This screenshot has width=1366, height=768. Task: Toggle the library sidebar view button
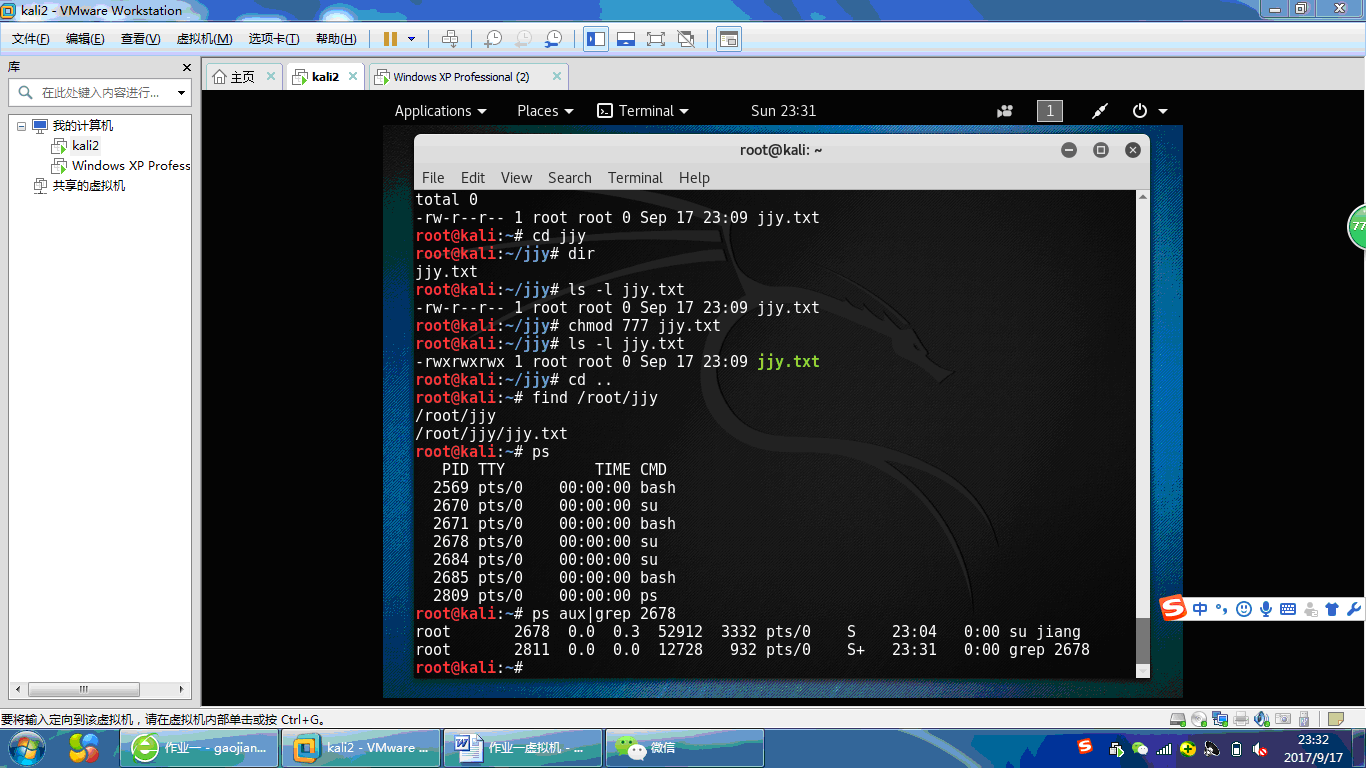pyautogui.click(x=596, y=39)
